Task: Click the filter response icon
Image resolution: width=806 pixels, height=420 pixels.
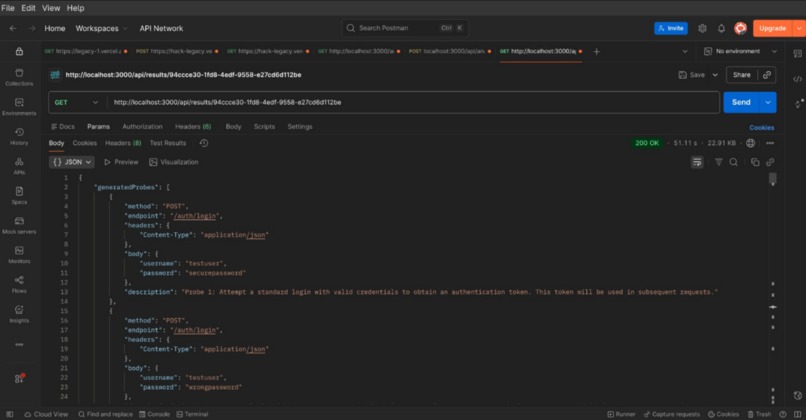Action: coord(719,162)
